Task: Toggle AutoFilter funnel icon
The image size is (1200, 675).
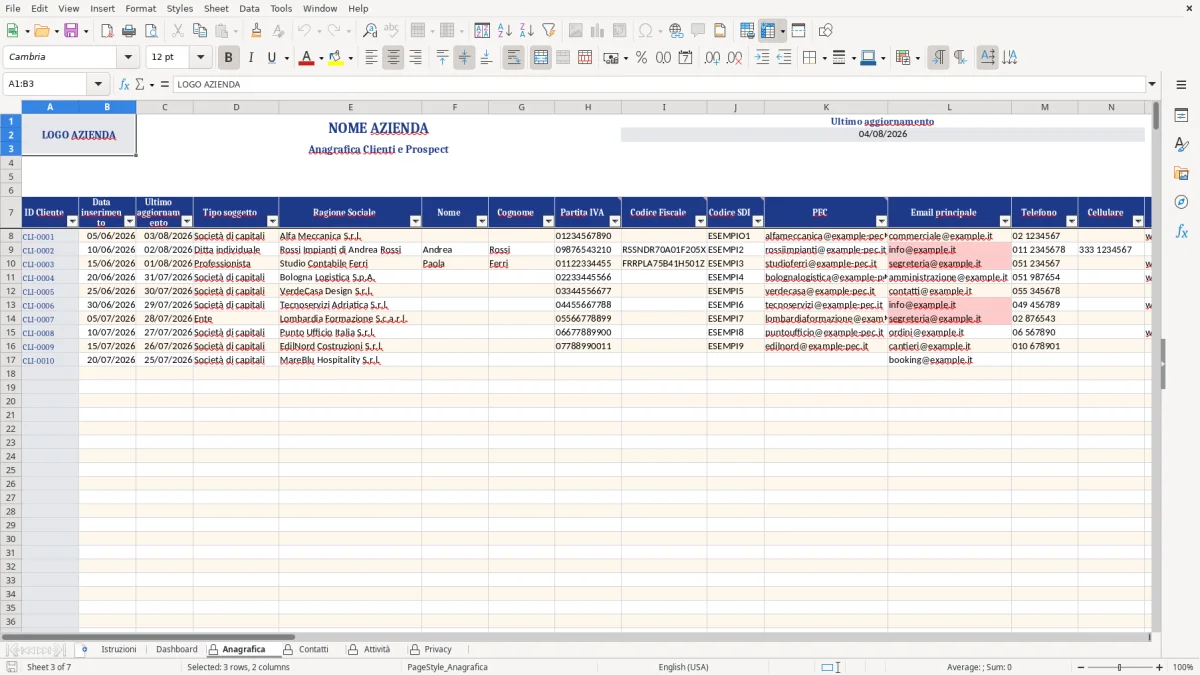Action: pos(548,31)
